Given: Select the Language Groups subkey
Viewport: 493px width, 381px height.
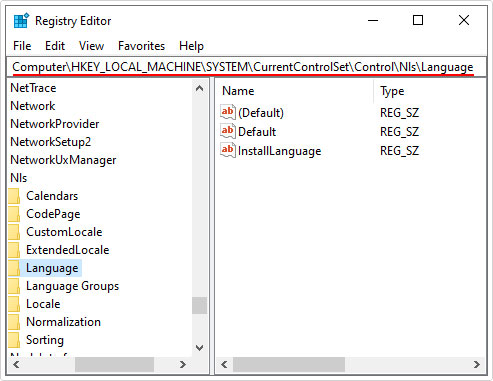Looking at the screenshot, I should point(73,286).
